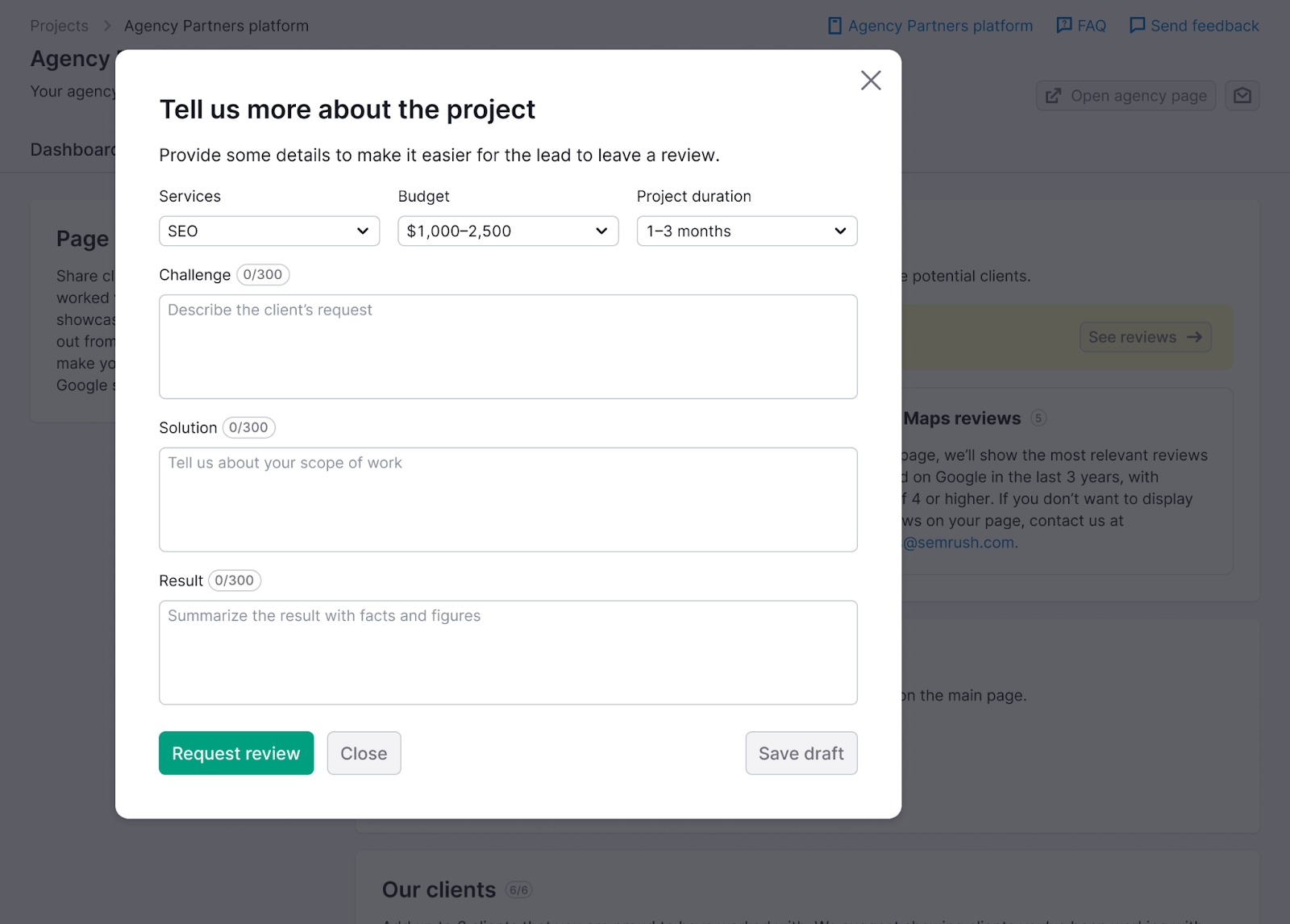Click the Agency Partners platform document icon
Screen dimensions: 1290x924
coord(834,25)
